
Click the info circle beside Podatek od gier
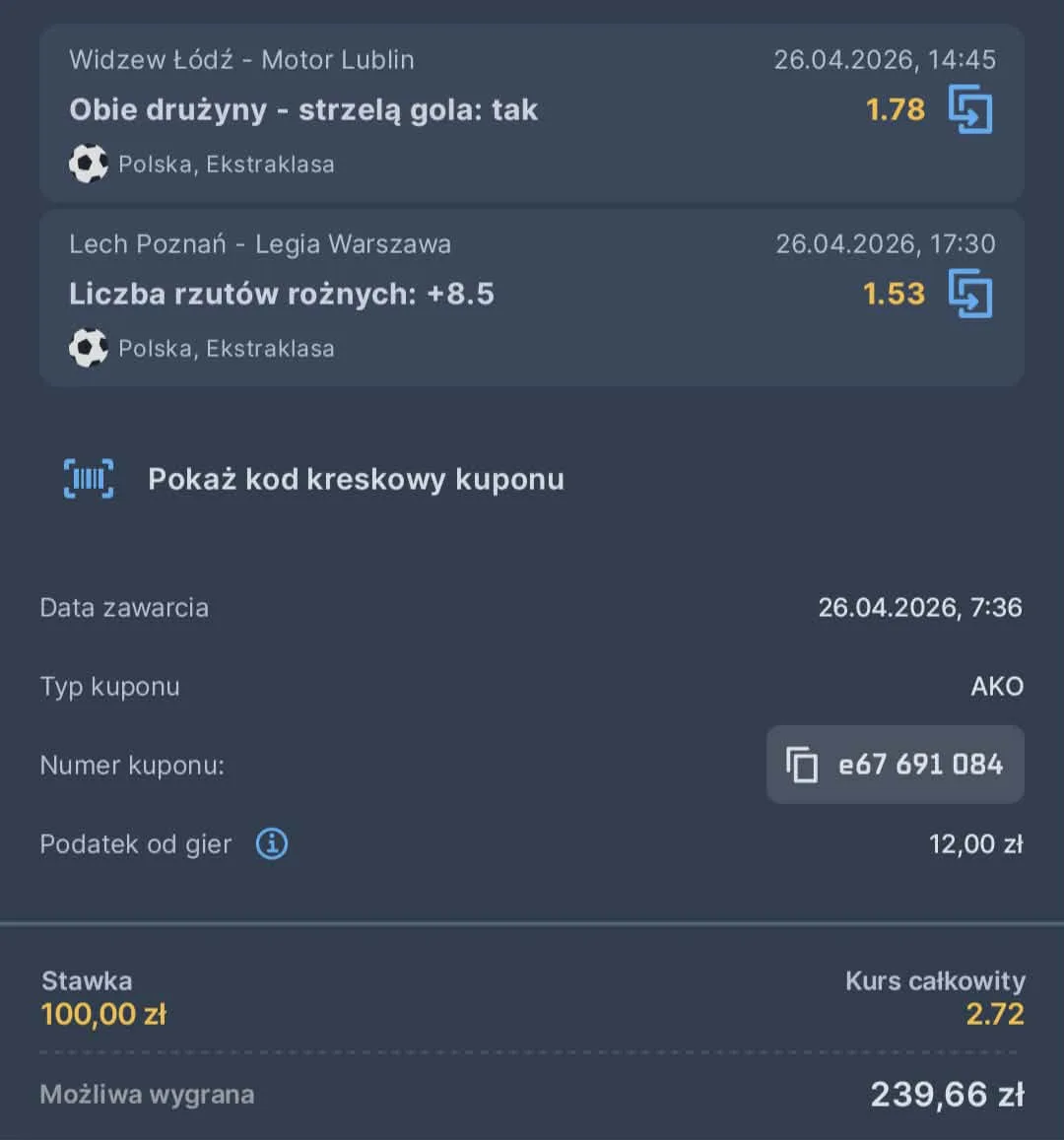[271, 843]
